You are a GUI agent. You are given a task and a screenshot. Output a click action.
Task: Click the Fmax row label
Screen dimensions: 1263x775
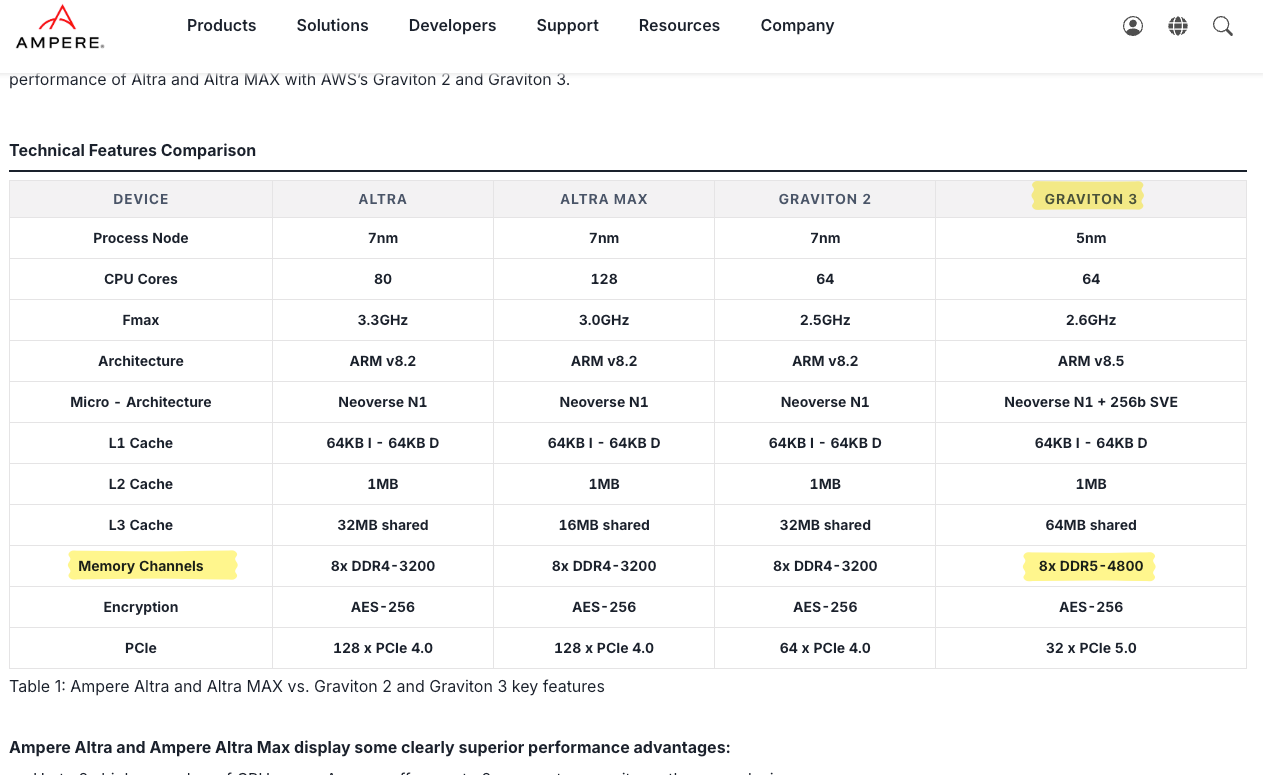point(141,320)
